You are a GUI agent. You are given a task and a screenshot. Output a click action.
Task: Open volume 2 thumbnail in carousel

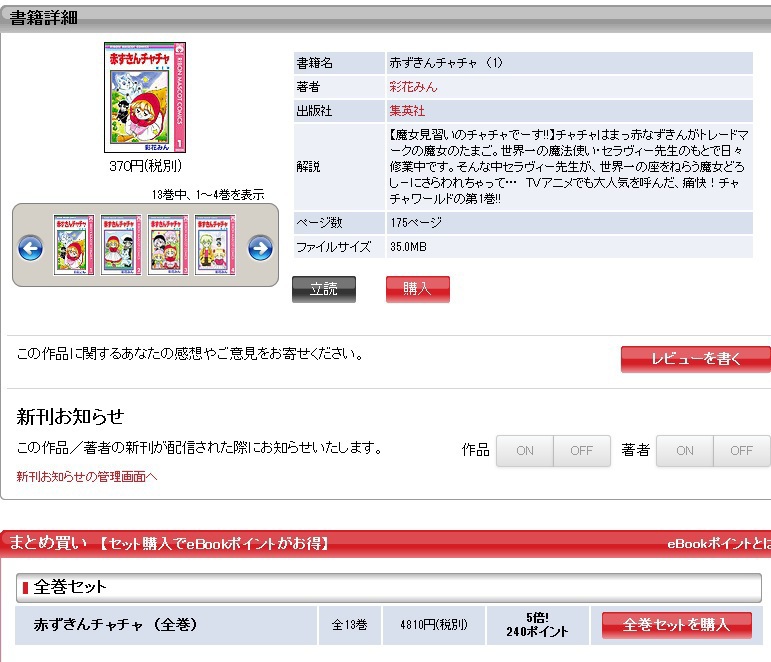121,245
